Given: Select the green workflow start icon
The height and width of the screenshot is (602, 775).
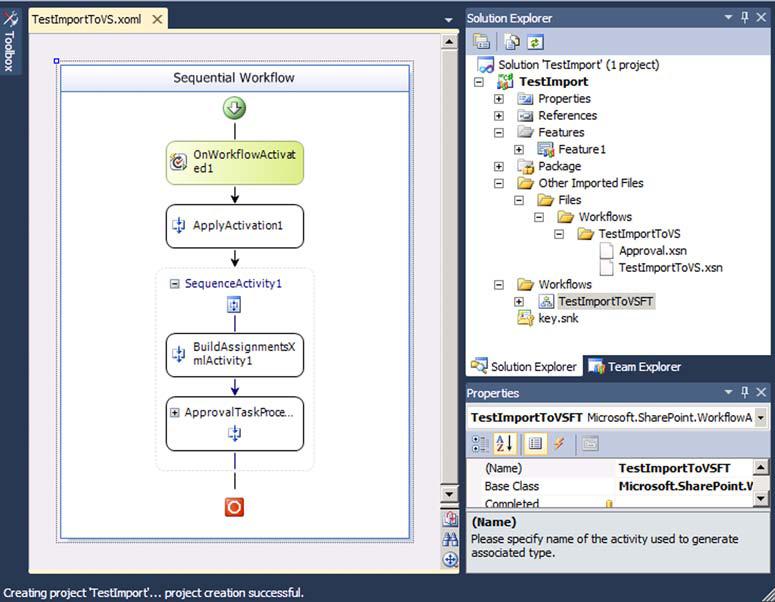Looking at the screenshot, I should 234,108.
